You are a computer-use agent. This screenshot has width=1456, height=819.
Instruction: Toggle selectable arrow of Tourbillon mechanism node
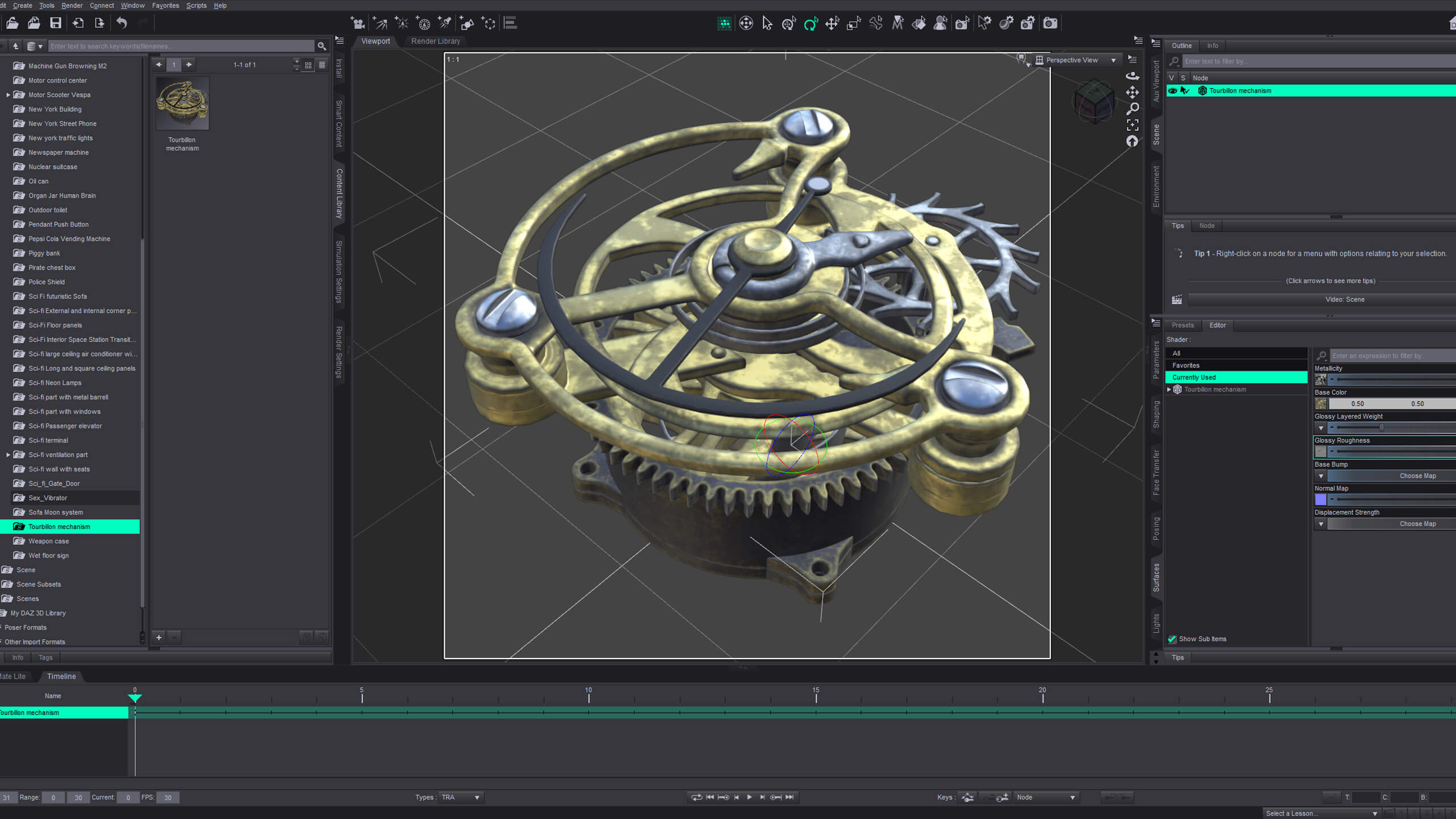click(x=1185, y=90)
